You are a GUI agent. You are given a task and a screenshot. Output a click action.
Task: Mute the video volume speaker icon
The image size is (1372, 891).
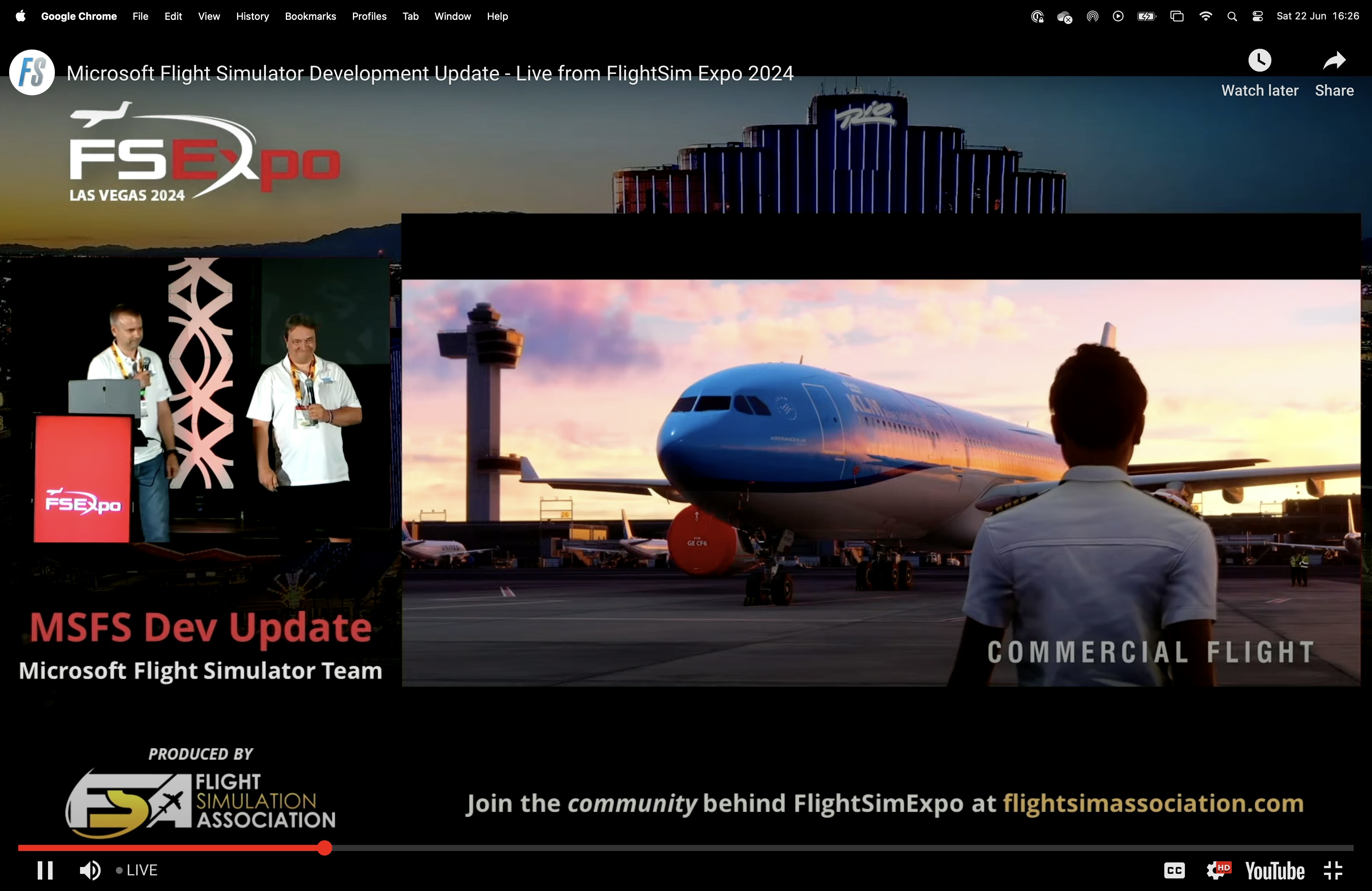90,870
